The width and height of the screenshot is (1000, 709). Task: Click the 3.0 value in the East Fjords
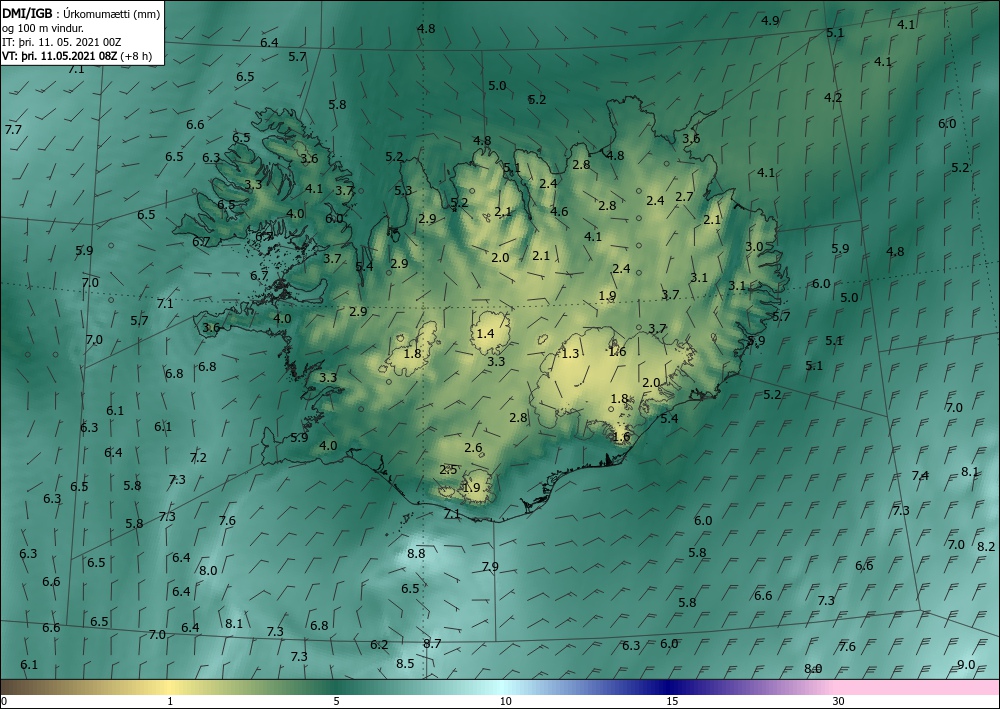754,247
